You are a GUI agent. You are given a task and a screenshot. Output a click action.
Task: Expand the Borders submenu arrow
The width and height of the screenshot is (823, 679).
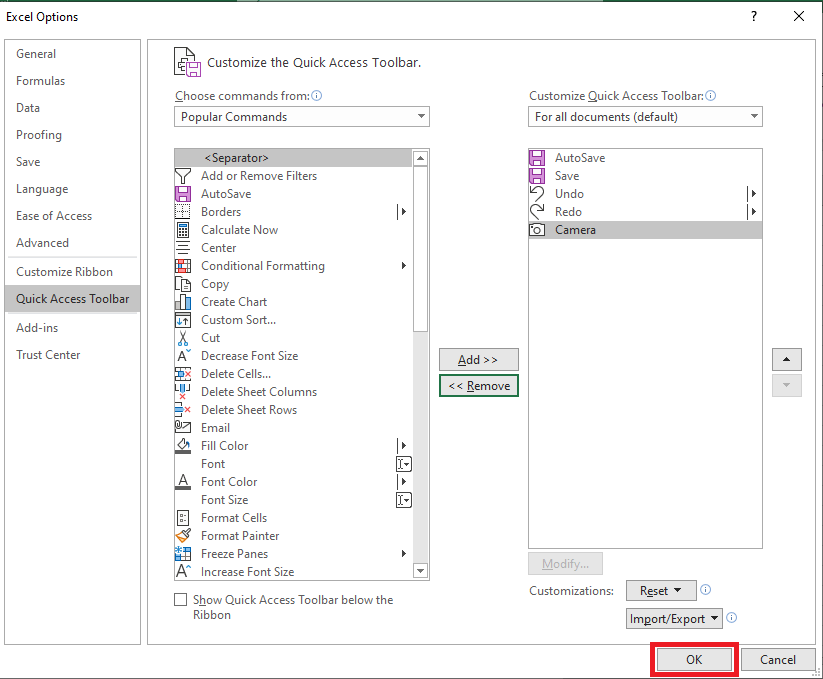(403, 211)
